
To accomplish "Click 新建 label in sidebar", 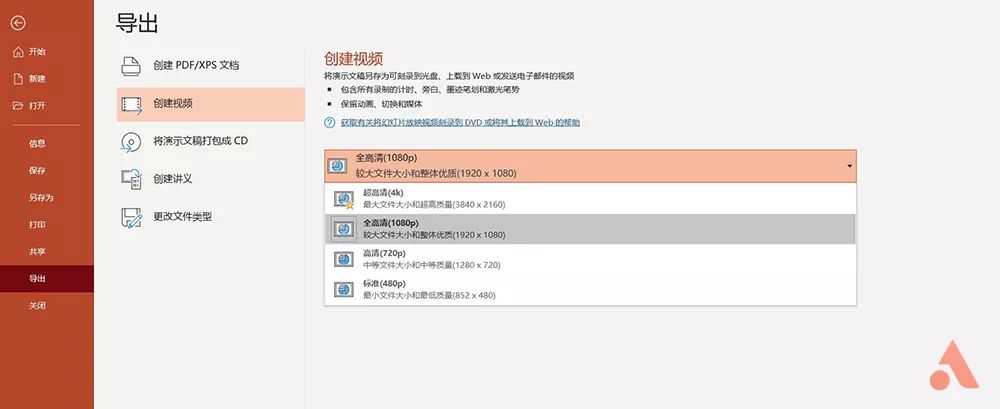I will [x=37, y=78].
